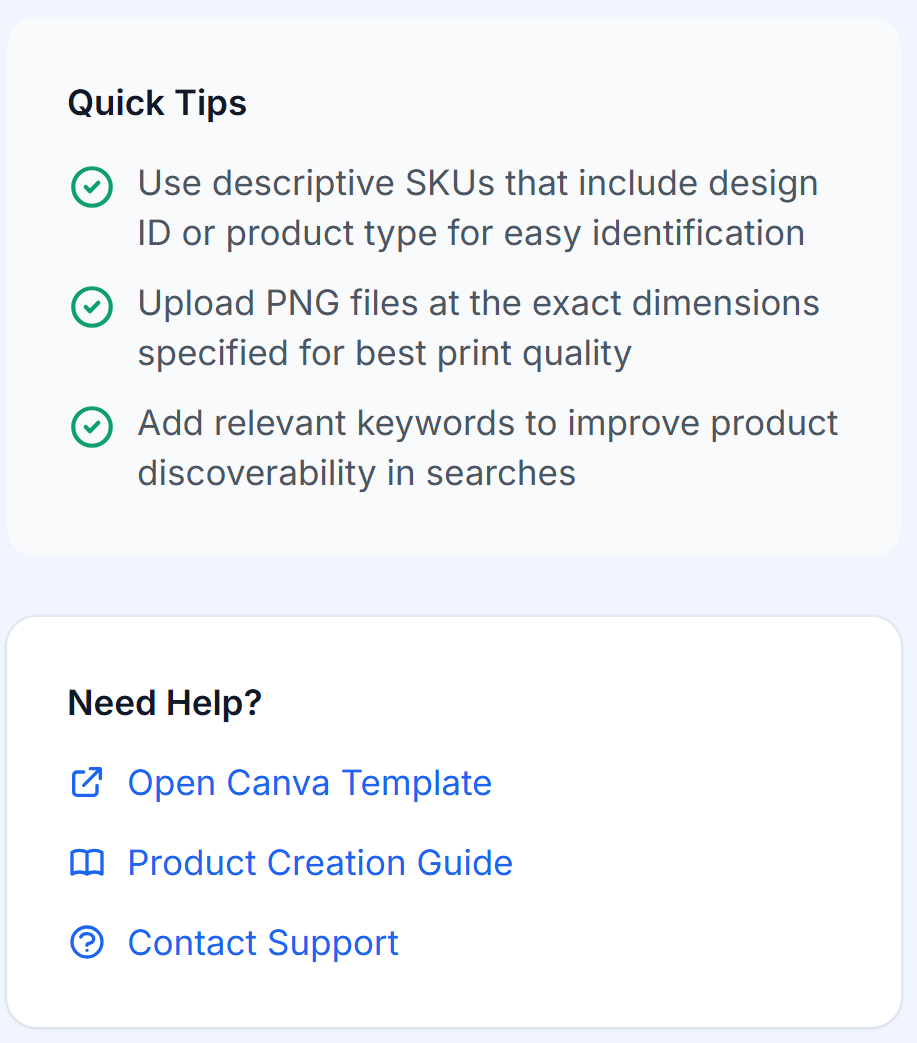This screenshot has height=1043, width=917.
Task: Click the 'specified for best print quality' line
Action: click(x=384, y=353)
